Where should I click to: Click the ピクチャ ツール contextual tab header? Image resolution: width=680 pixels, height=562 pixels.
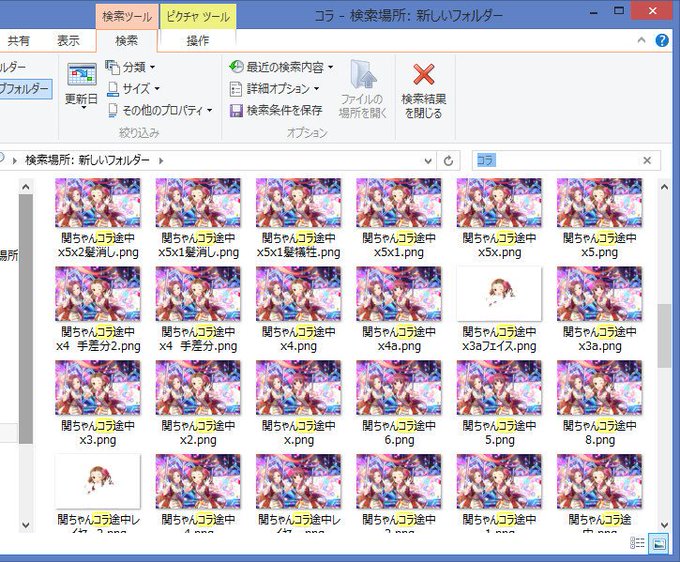[198, 16]
